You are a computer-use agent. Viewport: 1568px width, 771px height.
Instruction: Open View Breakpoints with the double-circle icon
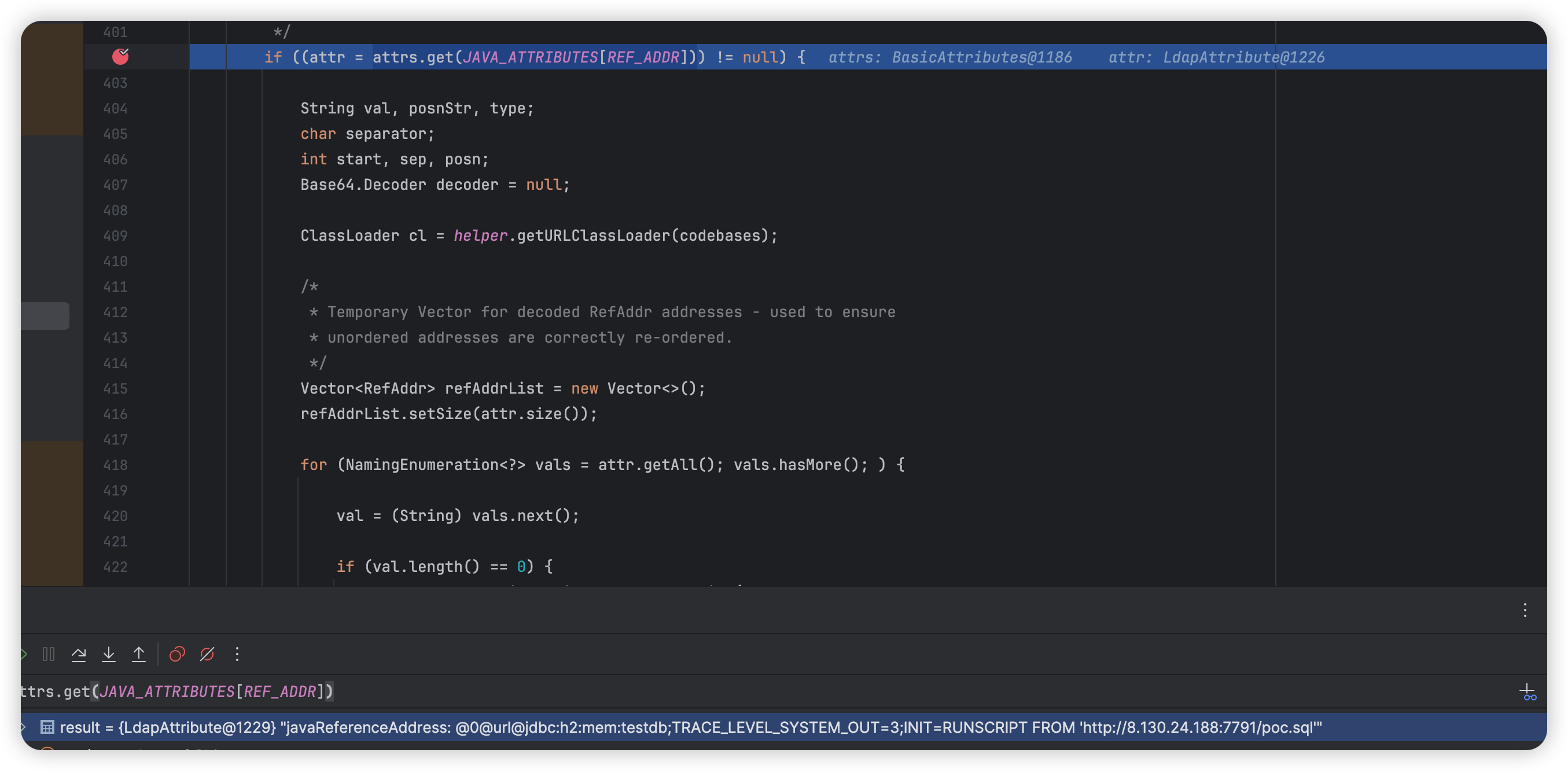(176, 654)
